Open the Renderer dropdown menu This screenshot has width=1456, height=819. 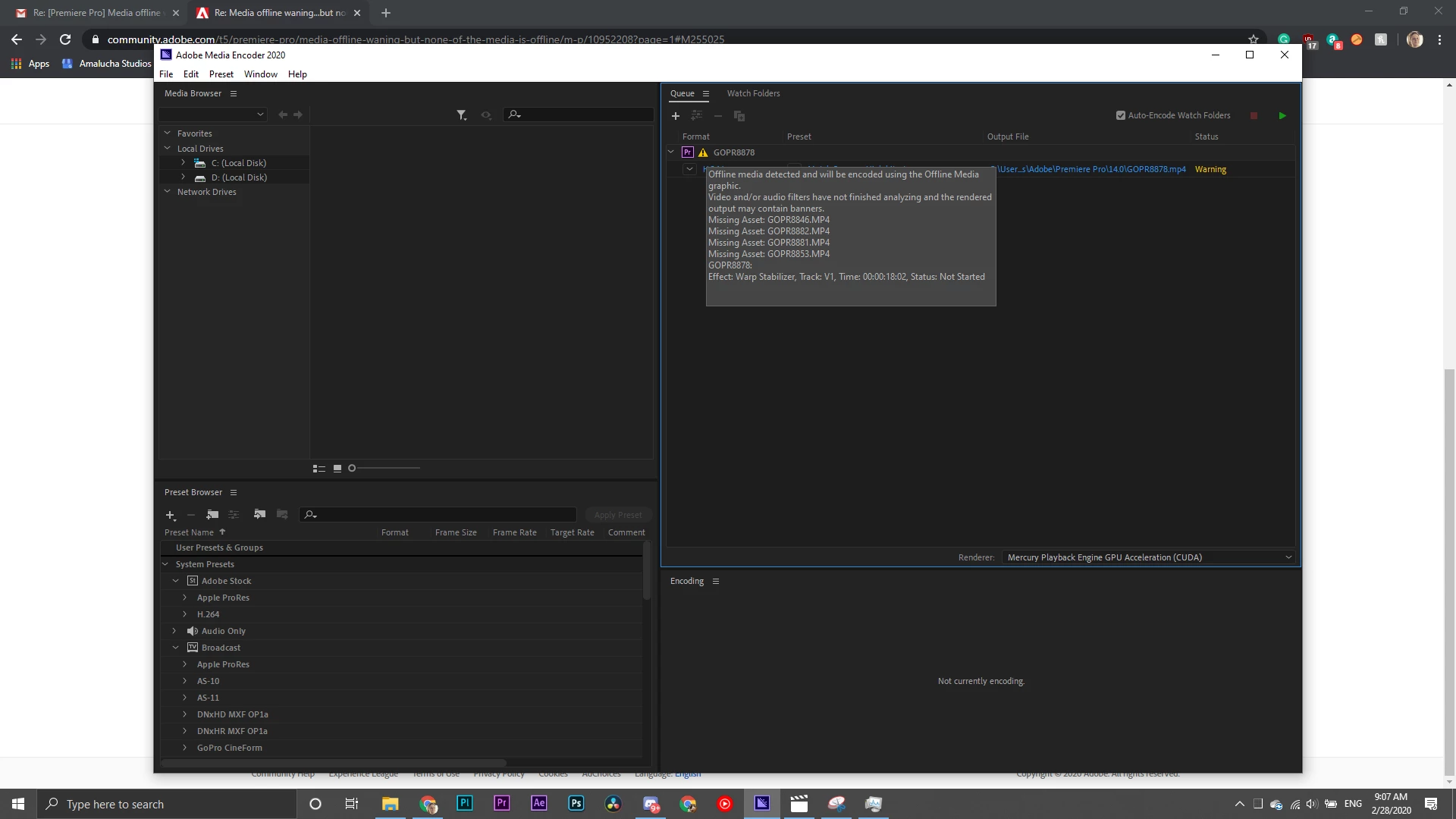pos(1148,557)
